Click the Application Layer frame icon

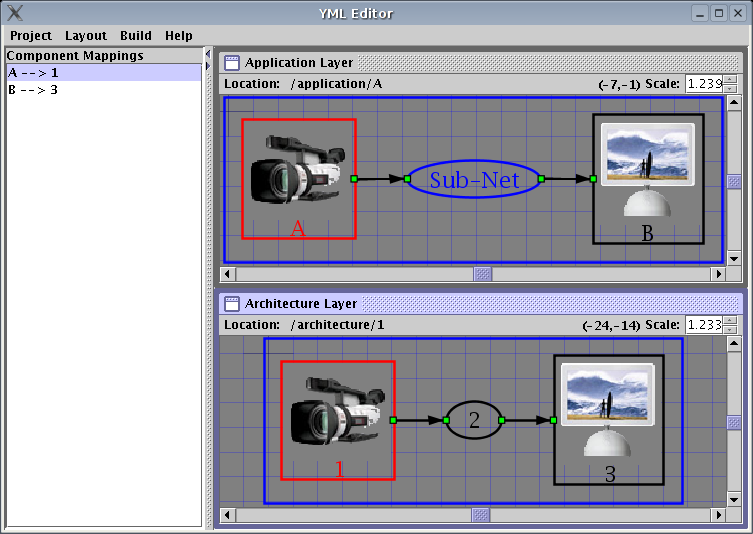[232, 62]
